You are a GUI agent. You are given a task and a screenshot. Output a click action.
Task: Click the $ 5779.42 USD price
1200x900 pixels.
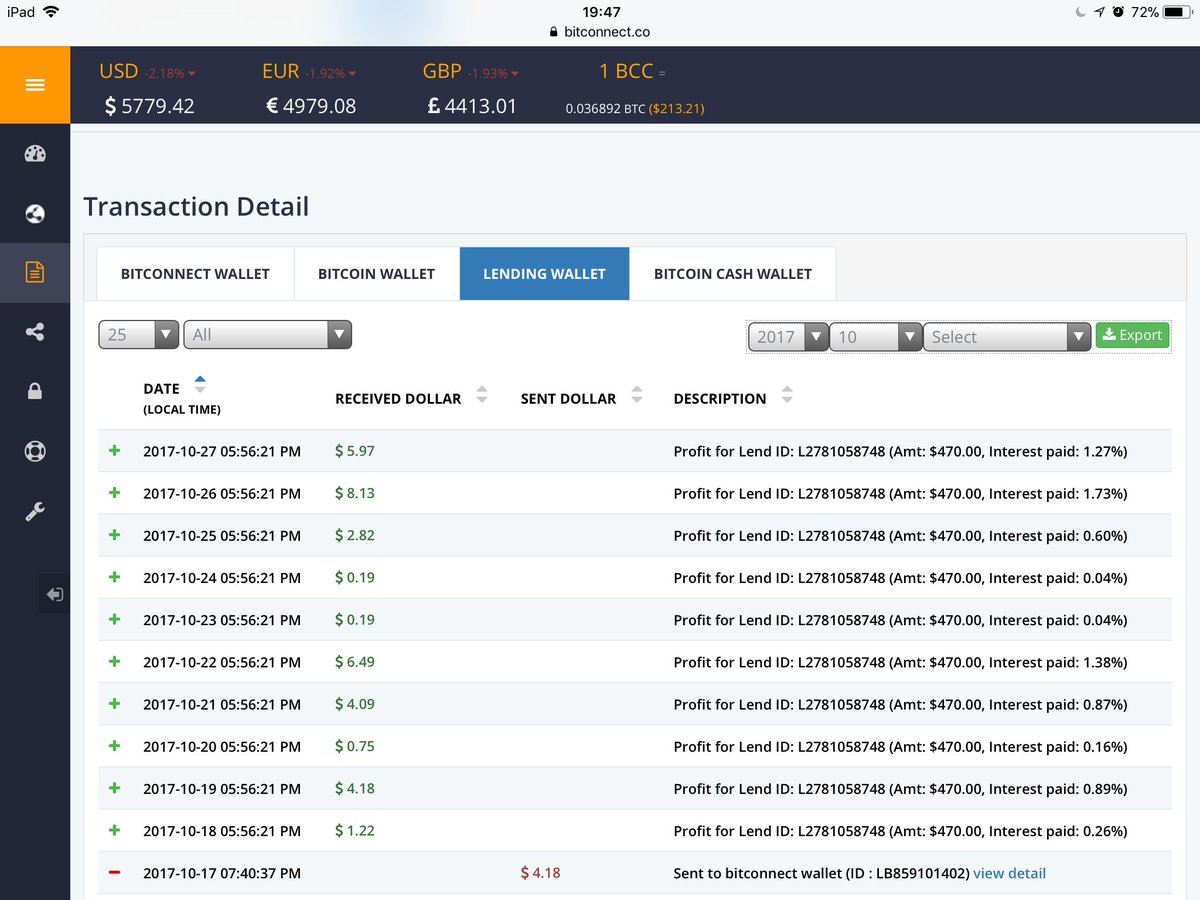(150, 105)
